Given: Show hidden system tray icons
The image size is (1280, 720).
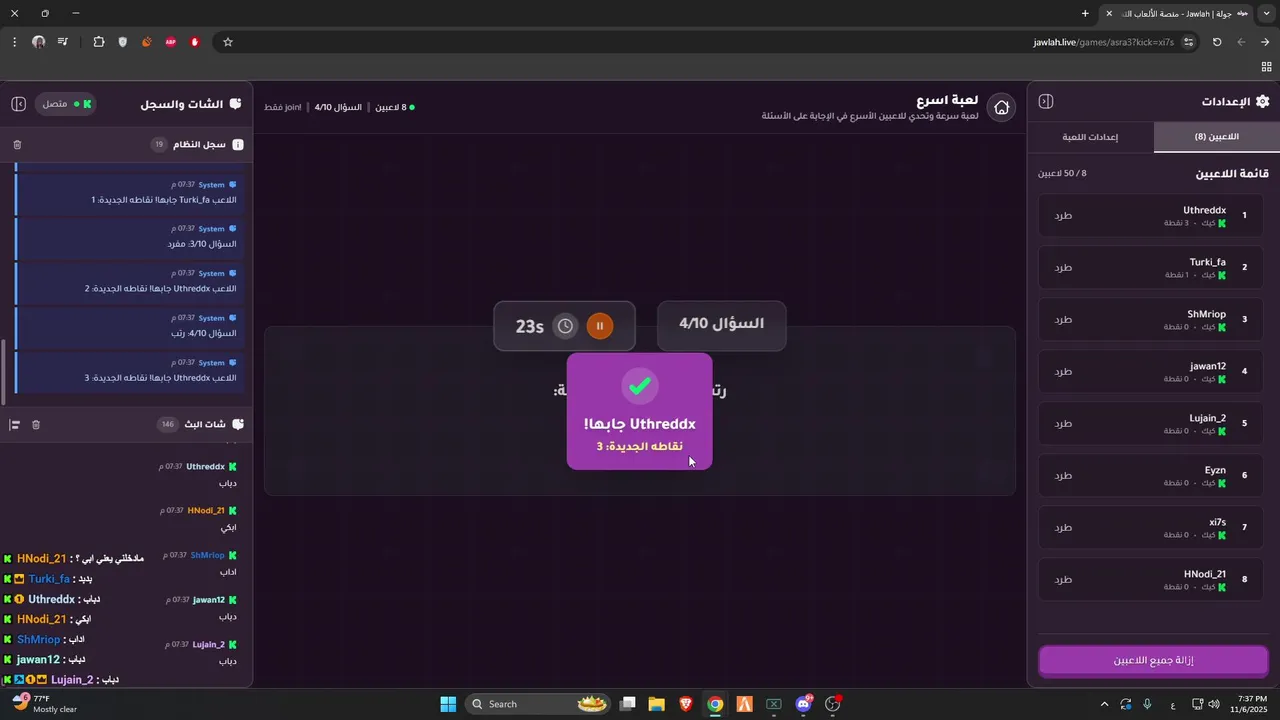Looking at the screenshot, I should click(x=1104, y=704).
